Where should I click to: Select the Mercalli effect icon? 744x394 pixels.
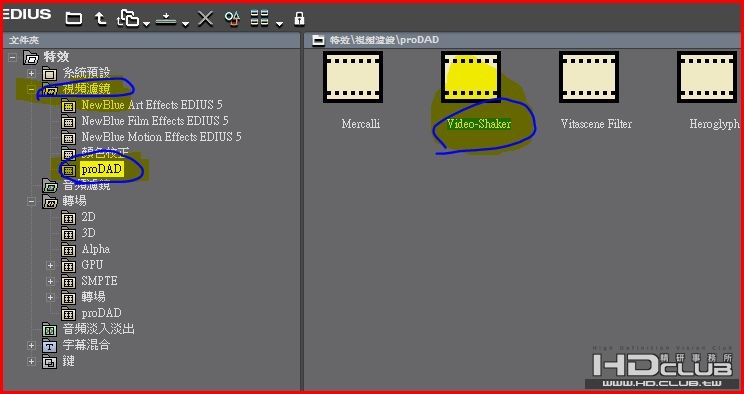pyautogui.click(x=353, y=77)
